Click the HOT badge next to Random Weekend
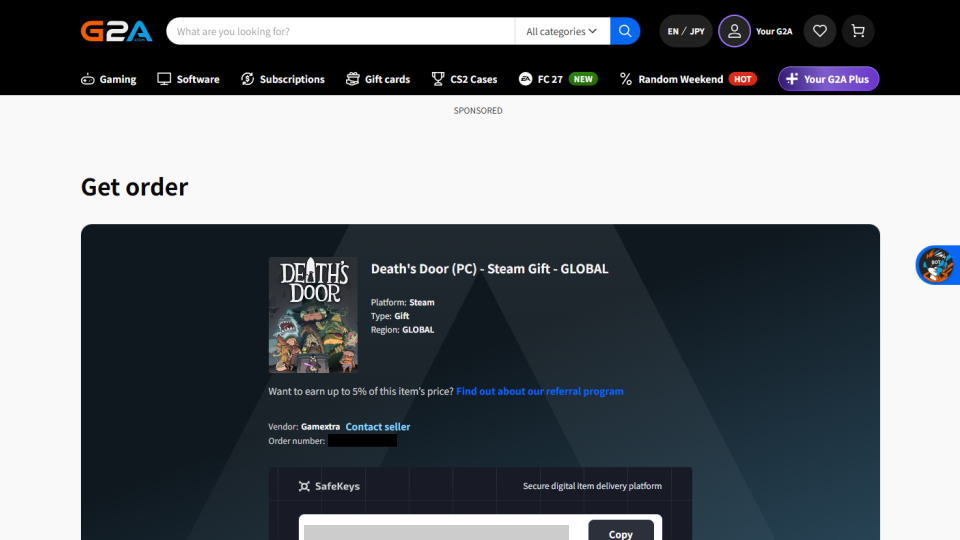 743,79
